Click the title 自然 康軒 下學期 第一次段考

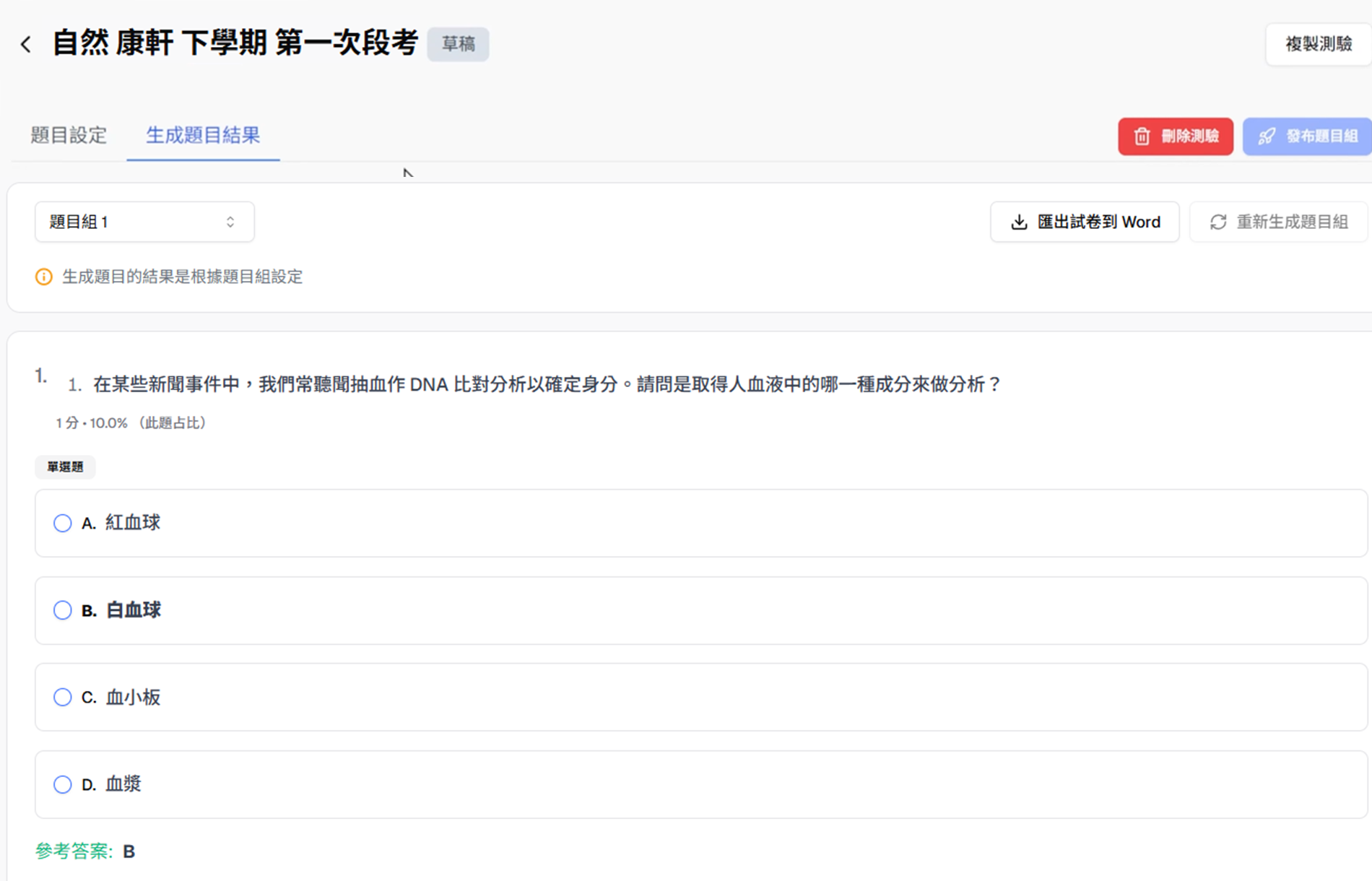point(235,43)
